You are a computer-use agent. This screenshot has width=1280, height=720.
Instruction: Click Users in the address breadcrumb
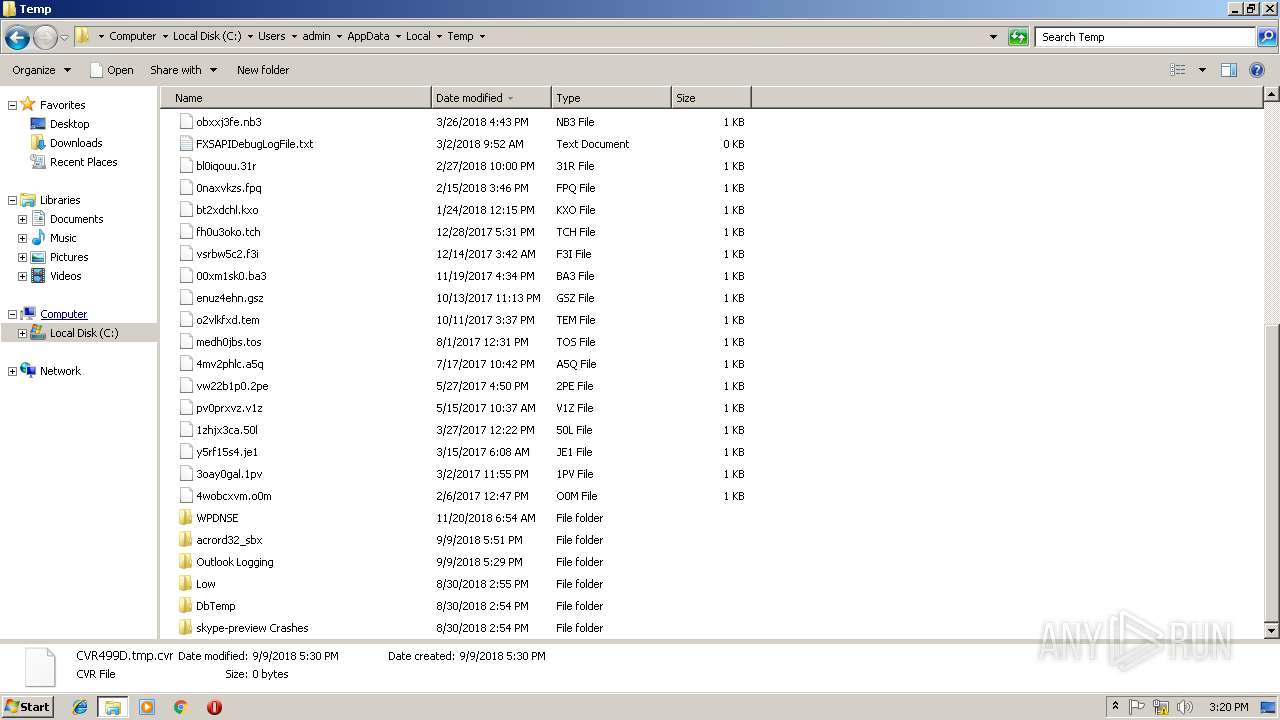[271, 36]
